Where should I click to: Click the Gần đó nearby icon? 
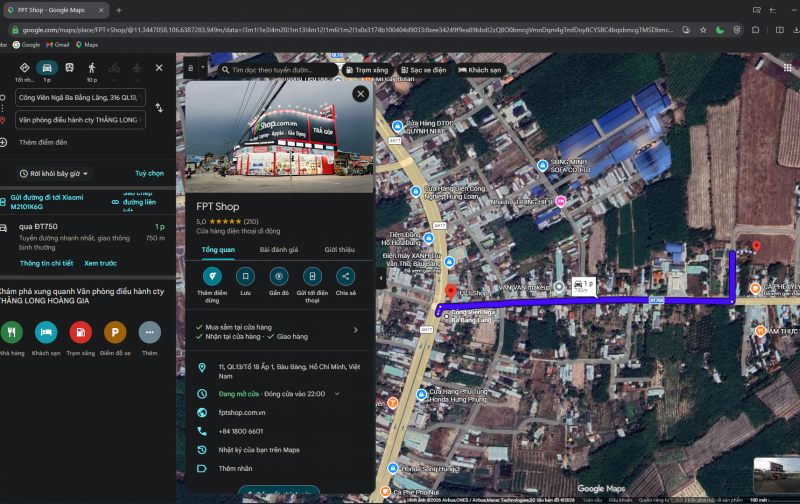279,276
